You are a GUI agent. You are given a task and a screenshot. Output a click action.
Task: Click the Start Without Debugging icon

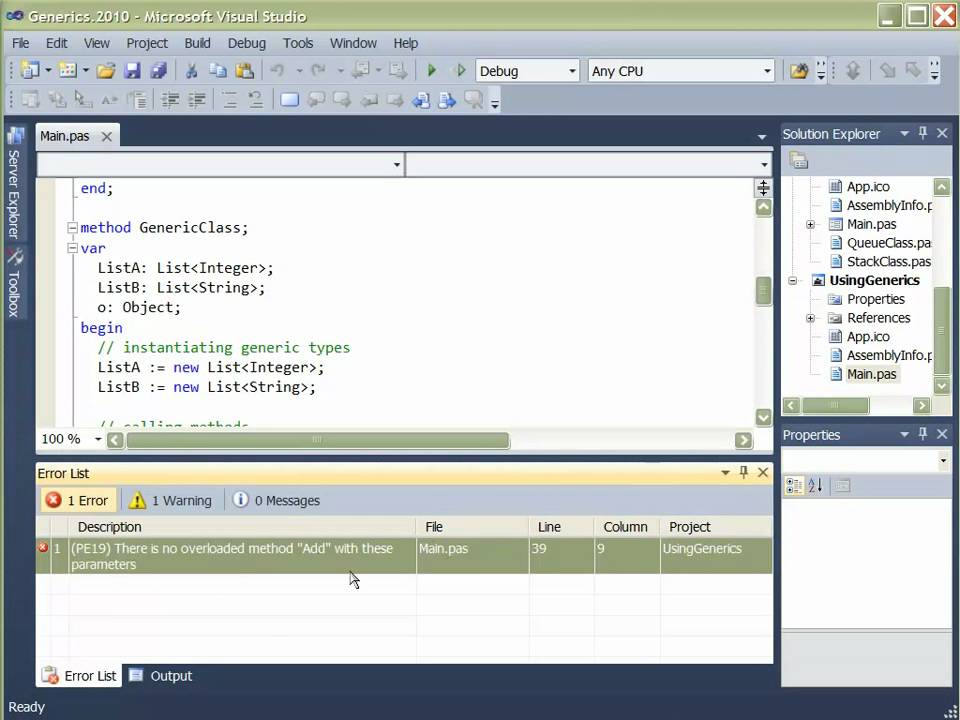tap(460, 71)
